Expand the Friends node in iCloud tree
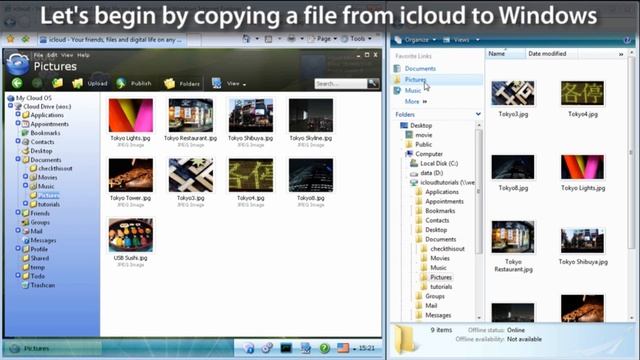 [18, 213]
